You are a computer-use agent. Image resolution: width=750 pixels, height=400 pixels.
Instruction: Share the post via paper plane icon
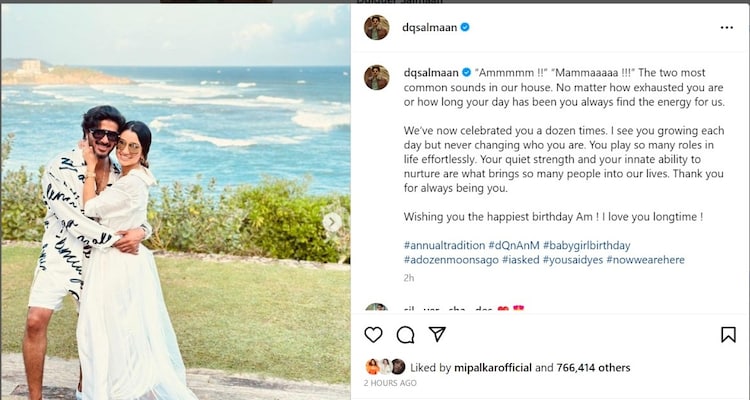(x=437, y=334)
